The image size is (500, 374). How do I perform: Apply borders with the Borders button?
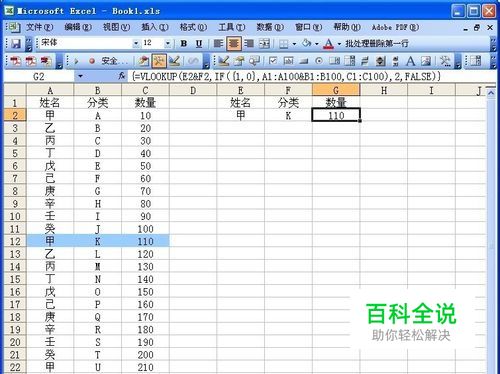[x=284, y=44]
